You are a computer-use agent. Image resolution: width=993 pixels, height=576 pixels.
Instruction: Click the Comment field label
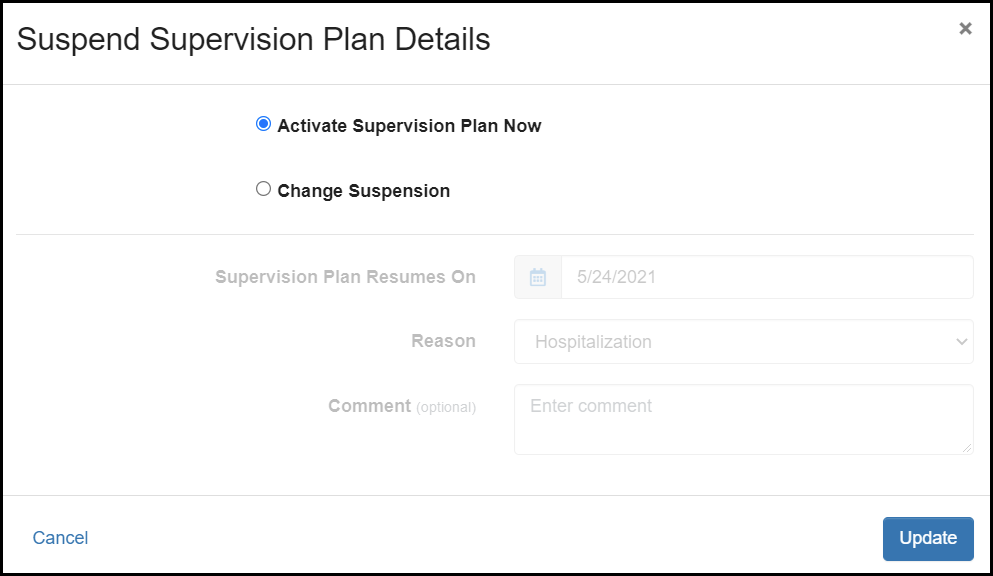pyautogui.click(x=369, y=406)
